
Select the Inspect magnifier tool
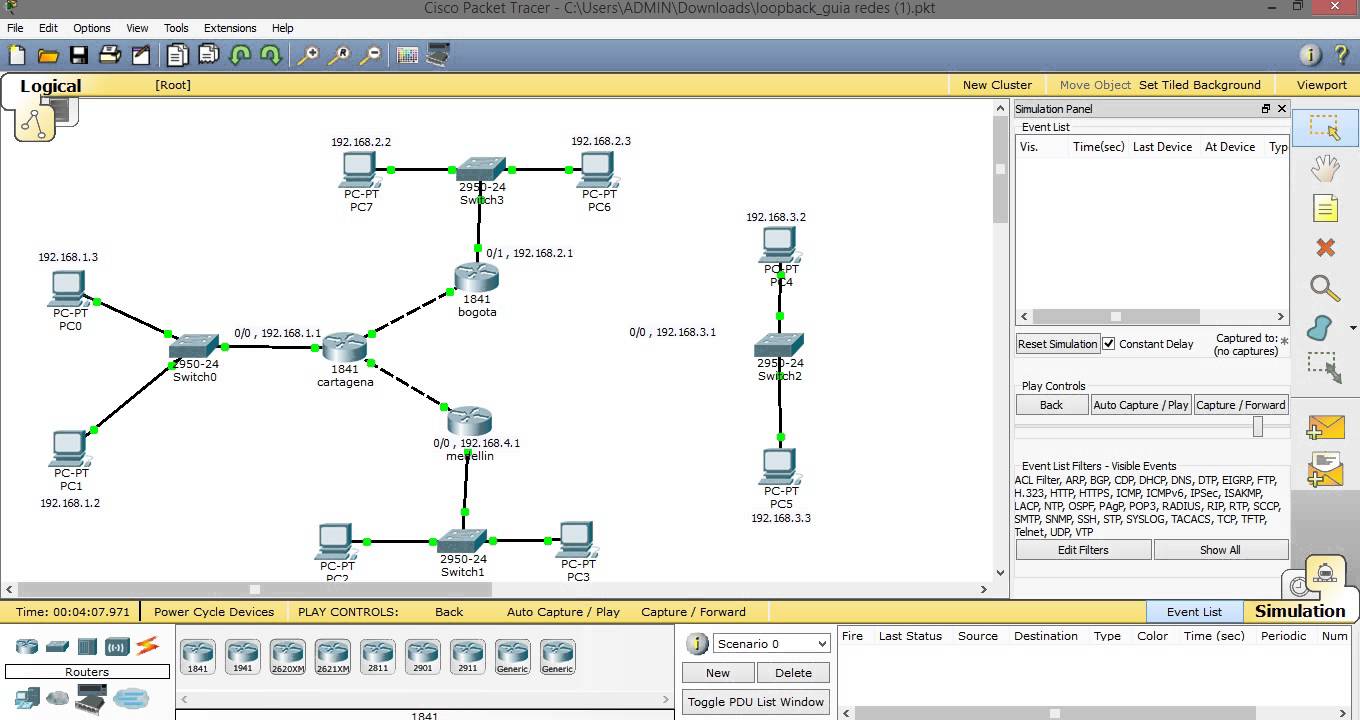[1325, 288]
